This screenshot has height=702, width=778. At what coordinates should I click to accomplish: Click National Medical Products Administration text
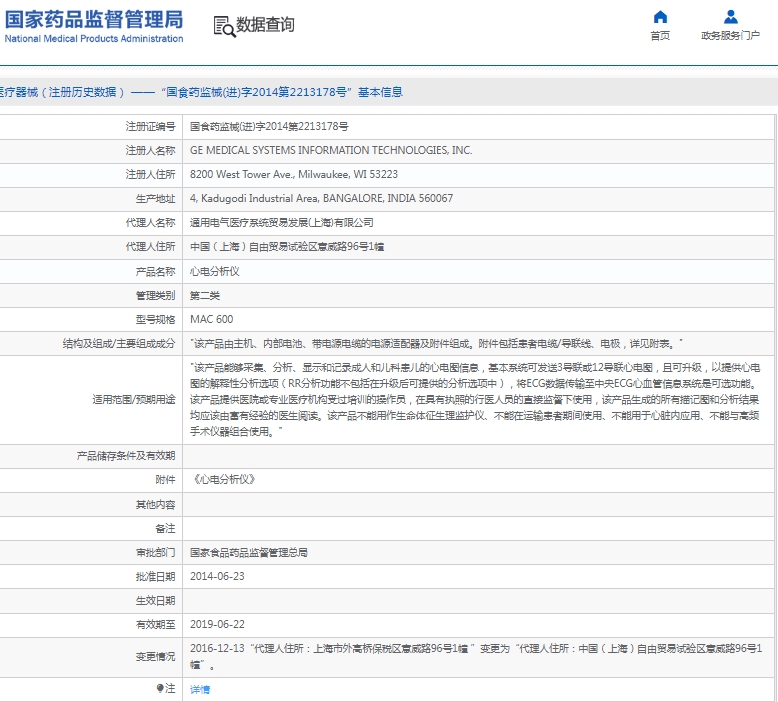pyautogui.click(x=94, y=39)
